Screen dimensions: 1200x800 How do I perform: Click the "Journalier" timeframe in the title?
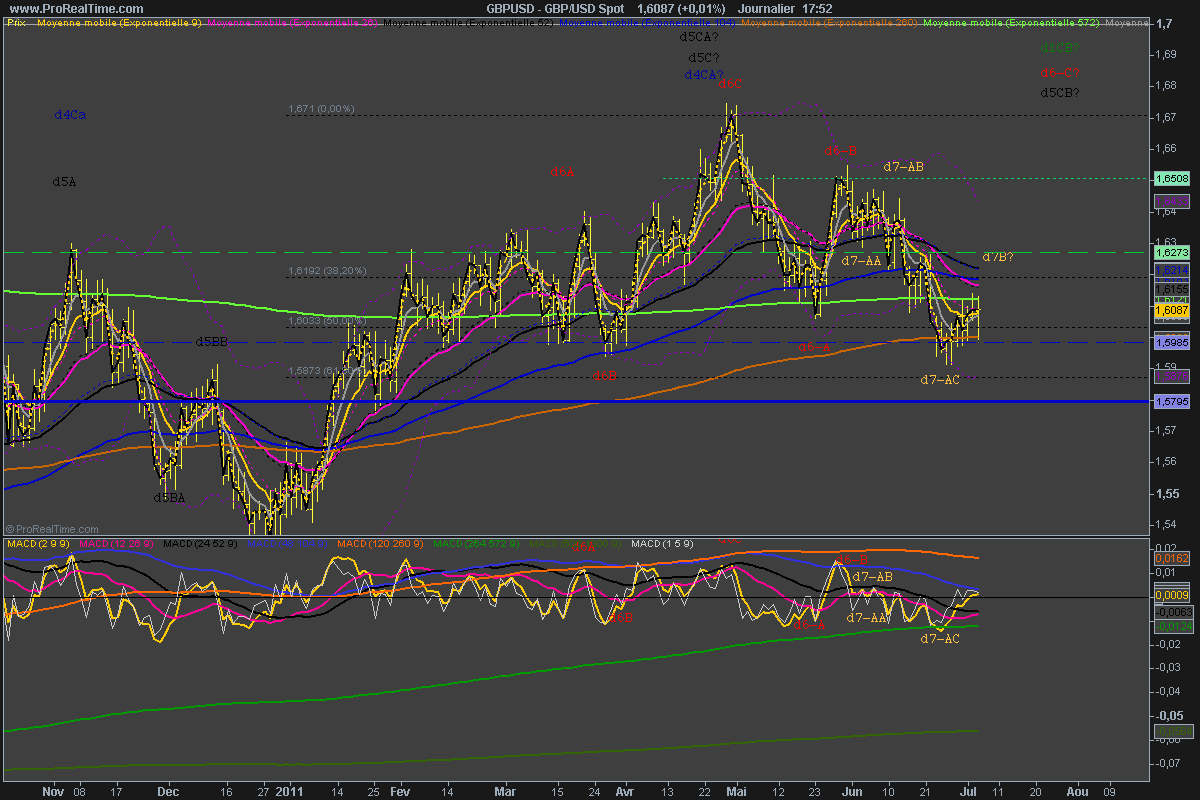pos(709,8)
